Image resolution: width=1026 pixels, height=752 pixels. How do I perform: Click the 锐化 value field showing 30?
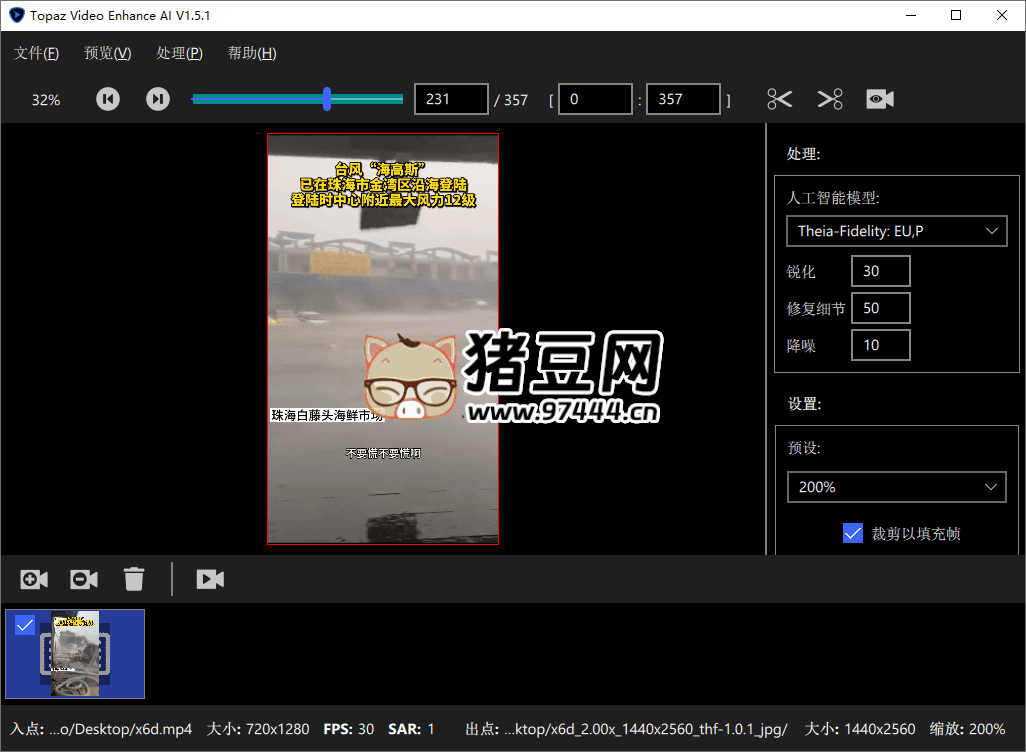point(880,271)
